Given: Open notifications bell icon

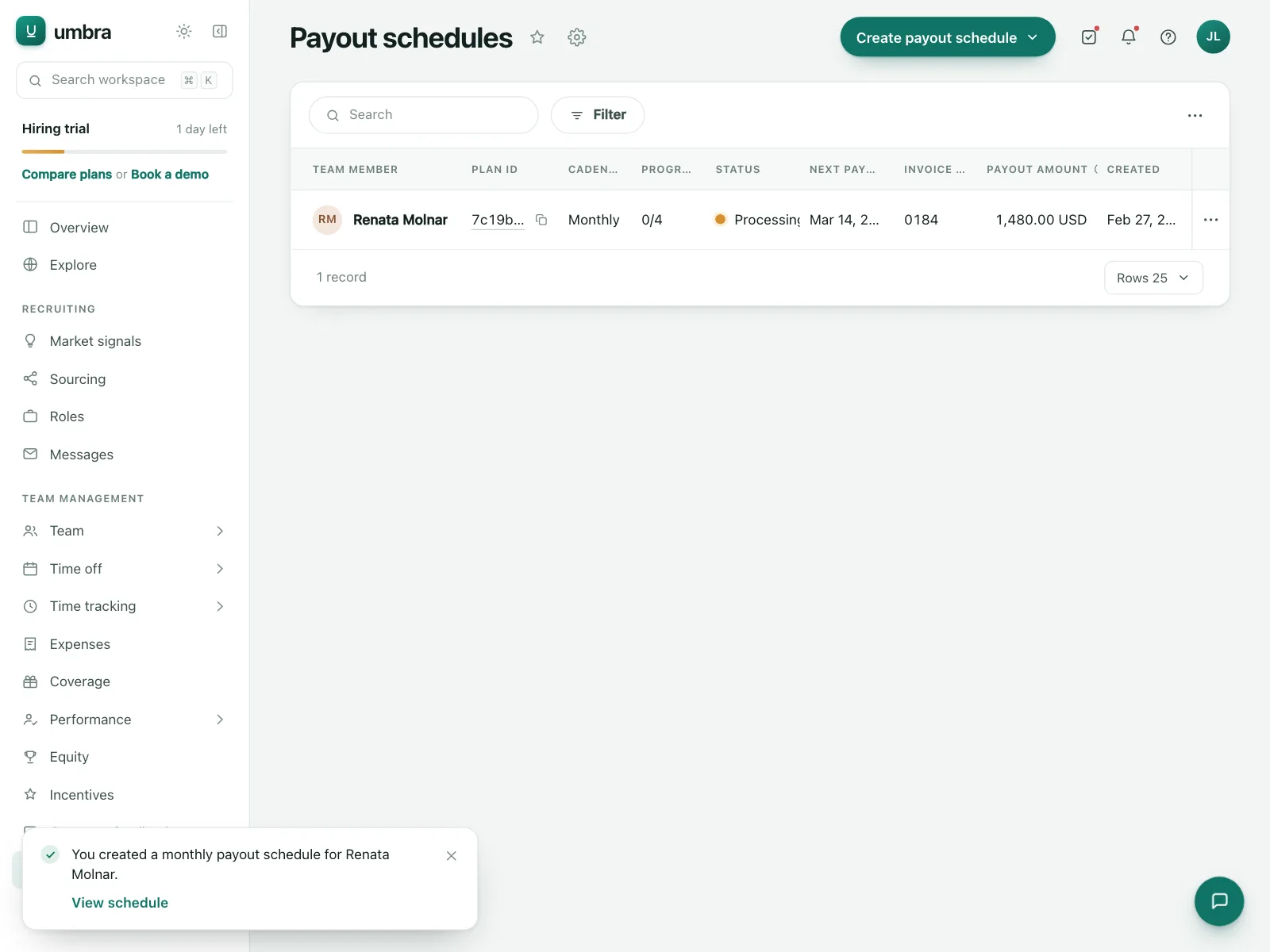Looking at the screenshot, I should (1129, 37).
